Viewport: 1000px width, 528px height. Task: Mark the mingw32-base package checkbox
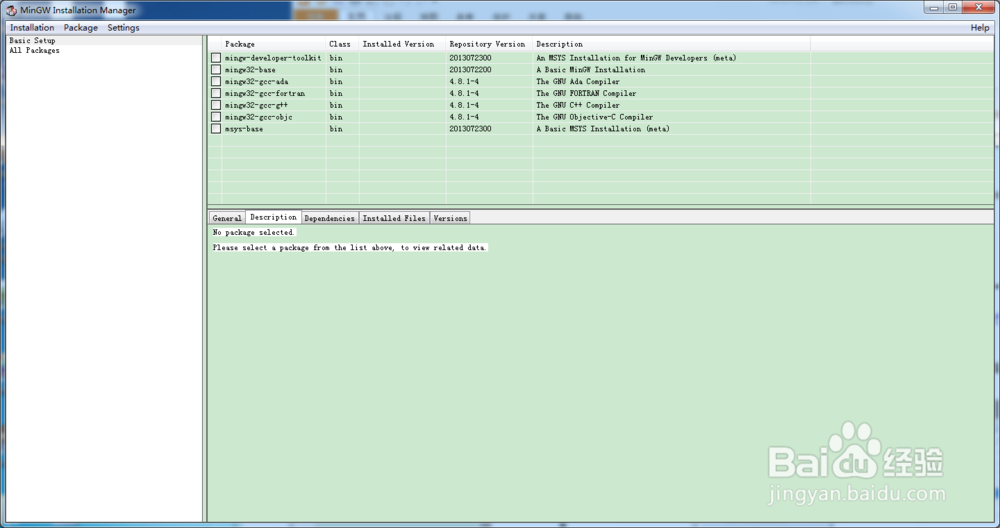click(x=216, y=70)
